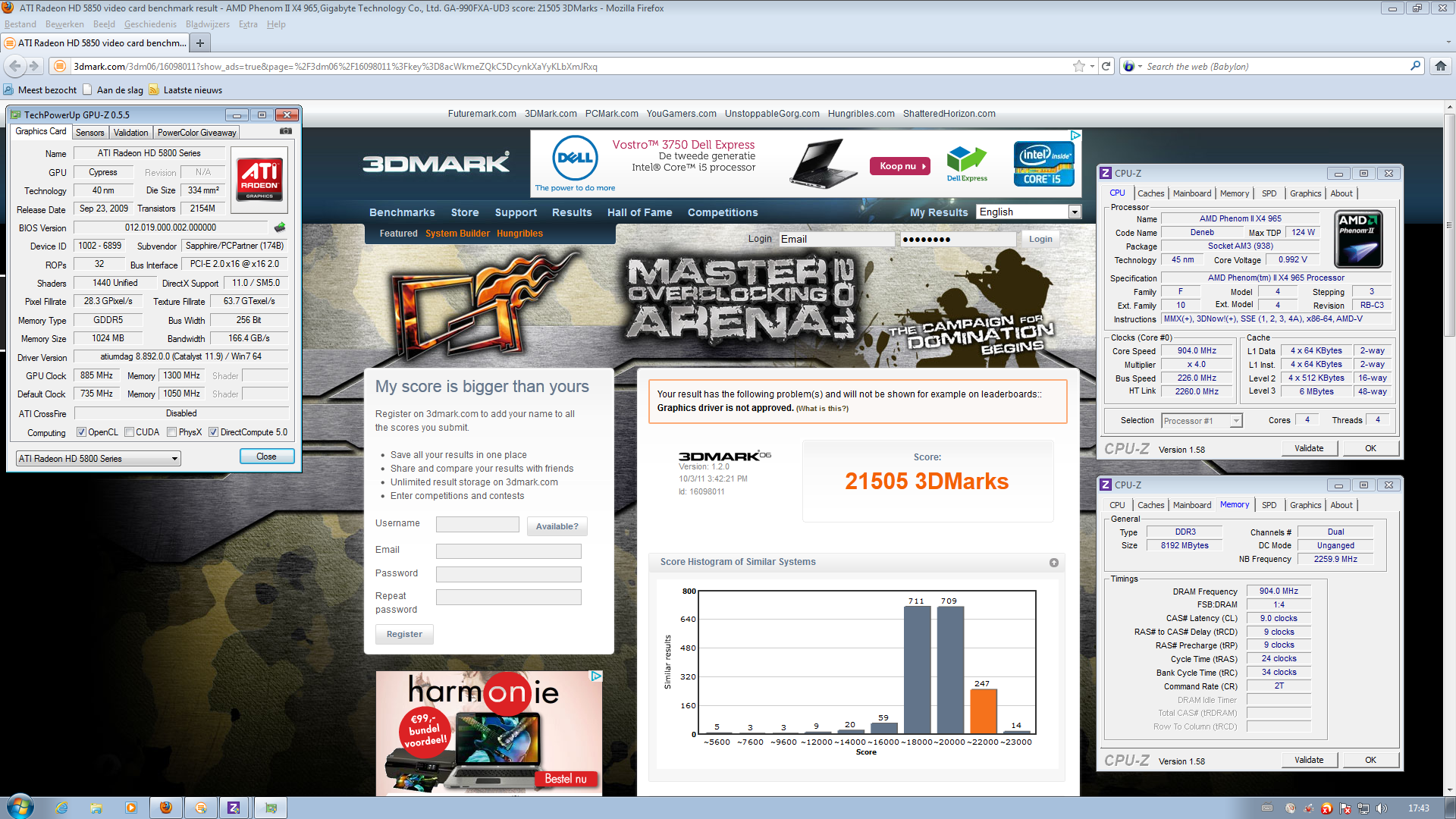Click the search magnifier icon in the search bar
The image size is (1456, 819).
point(1415,66)
